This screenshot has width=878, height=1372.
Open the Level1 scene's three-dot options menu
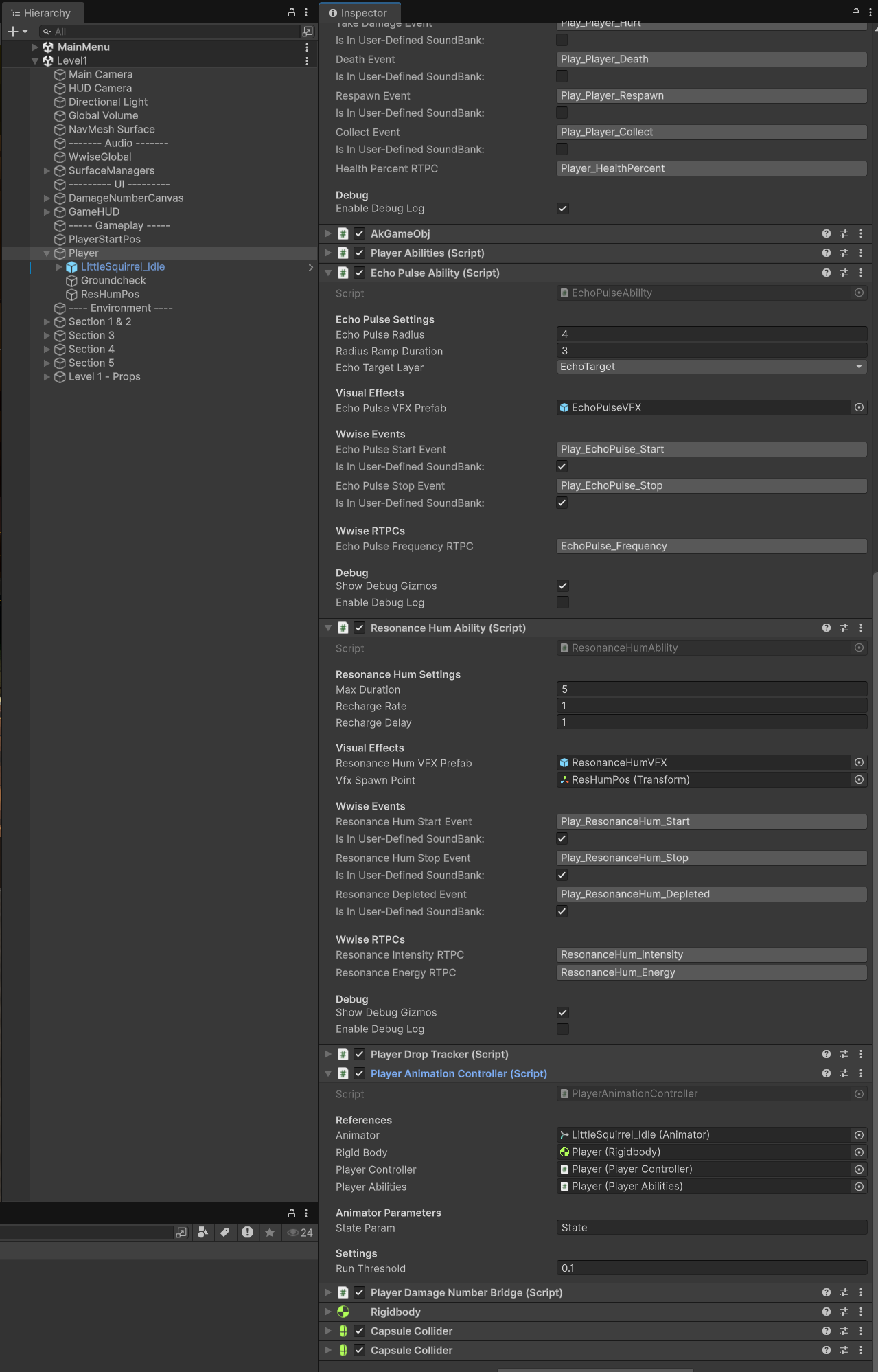[307, 60]
